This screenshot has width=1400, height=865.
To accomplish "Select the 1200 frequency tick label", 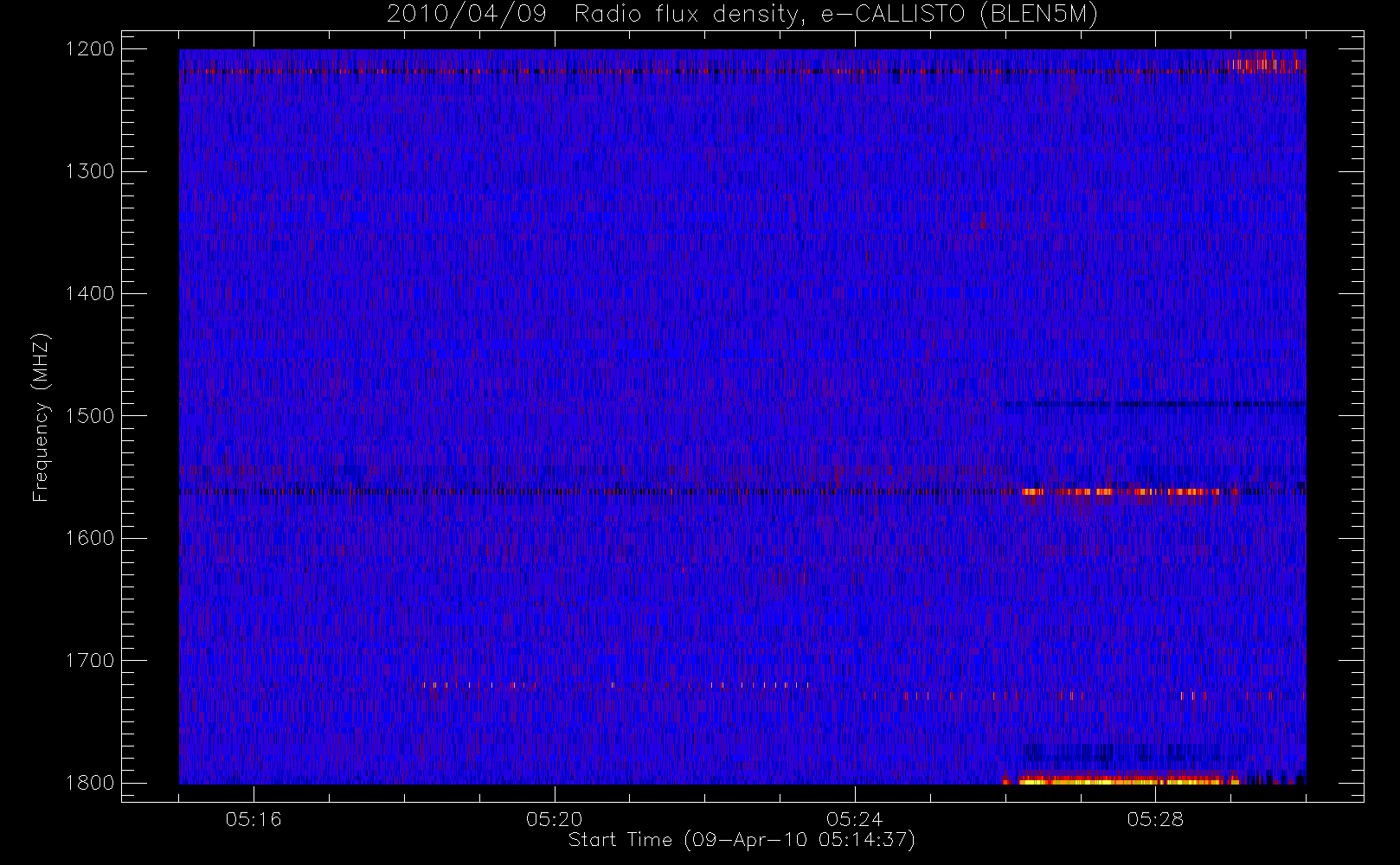I will pos(90,49).
